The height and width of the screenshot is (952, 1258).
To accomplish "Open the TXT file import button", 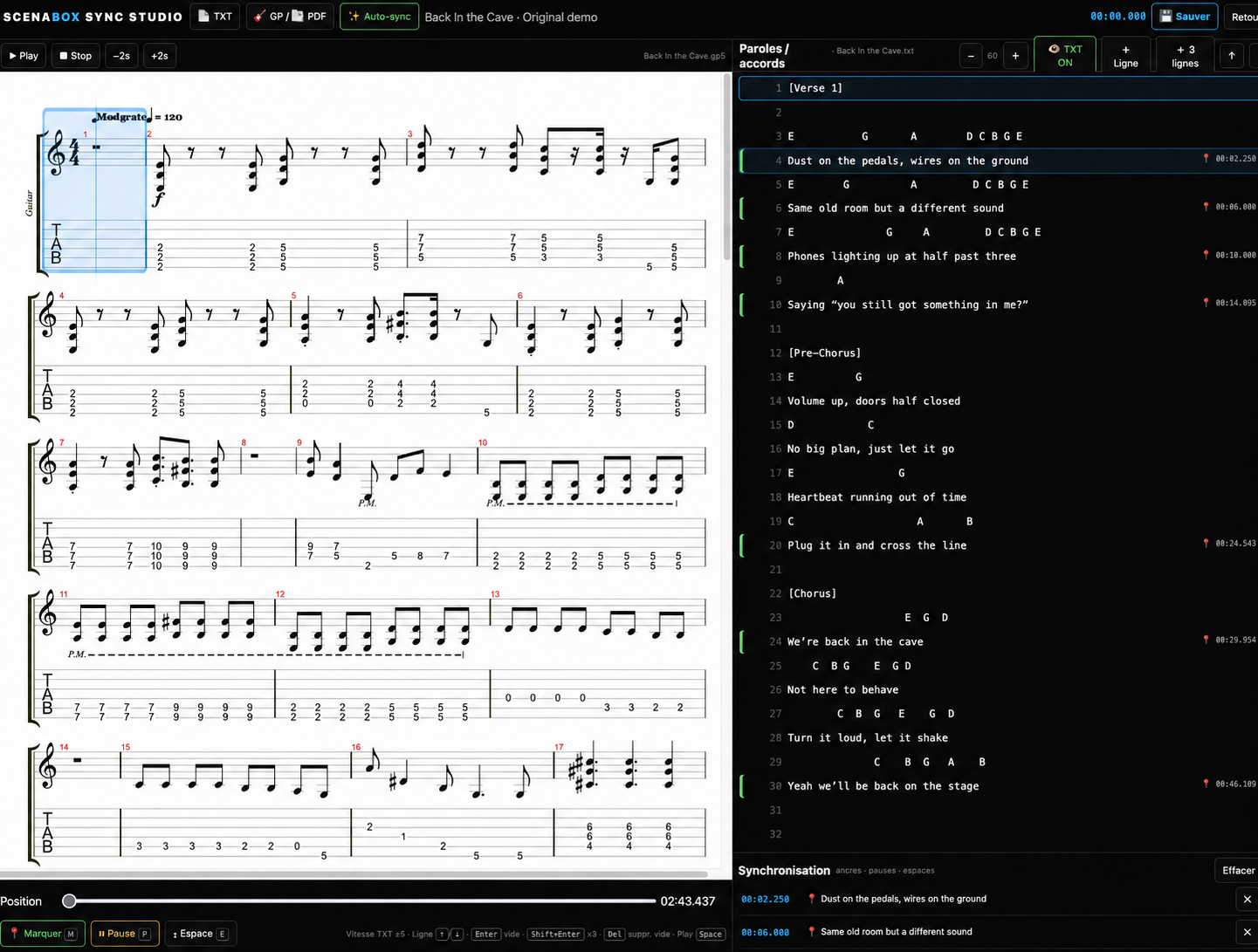I will (215, 17).
